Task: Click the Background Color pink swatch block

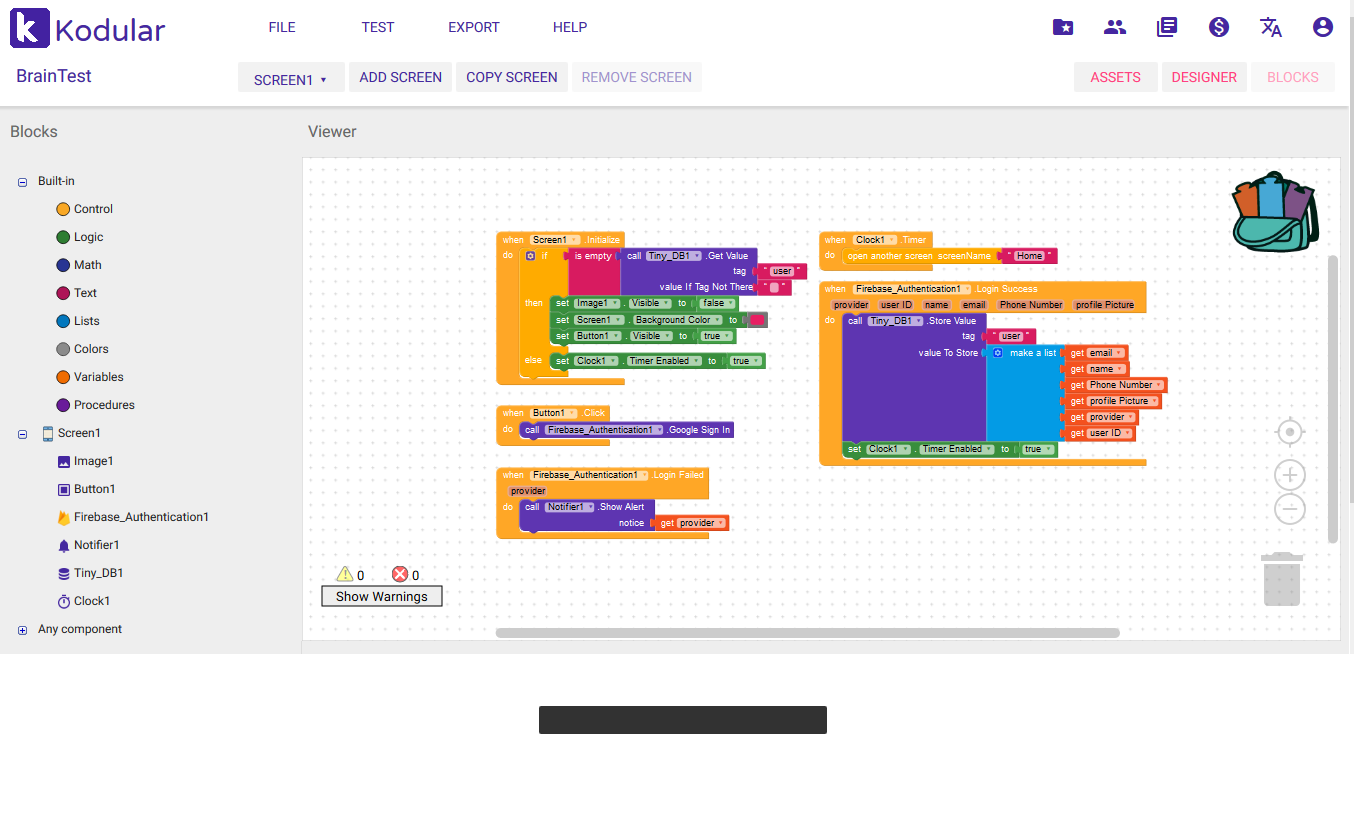Action: tap(757, 320)
